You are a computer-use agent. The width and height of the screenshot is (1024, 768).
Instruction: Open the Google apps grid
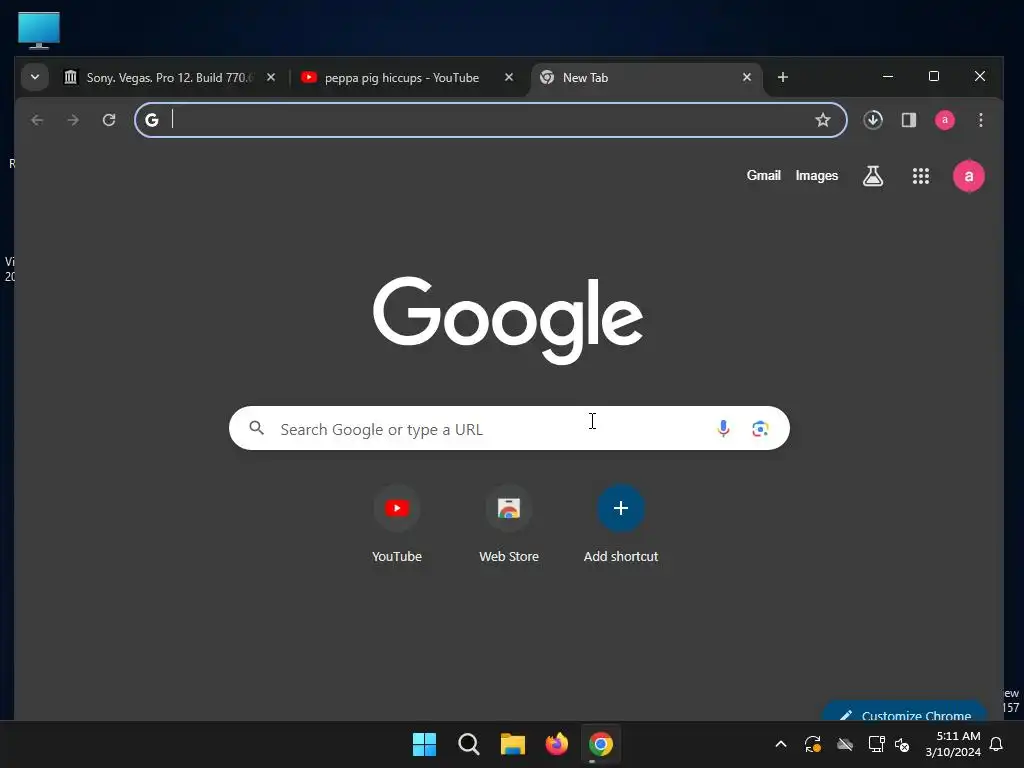pyautogui.click(x=920, y=176)
